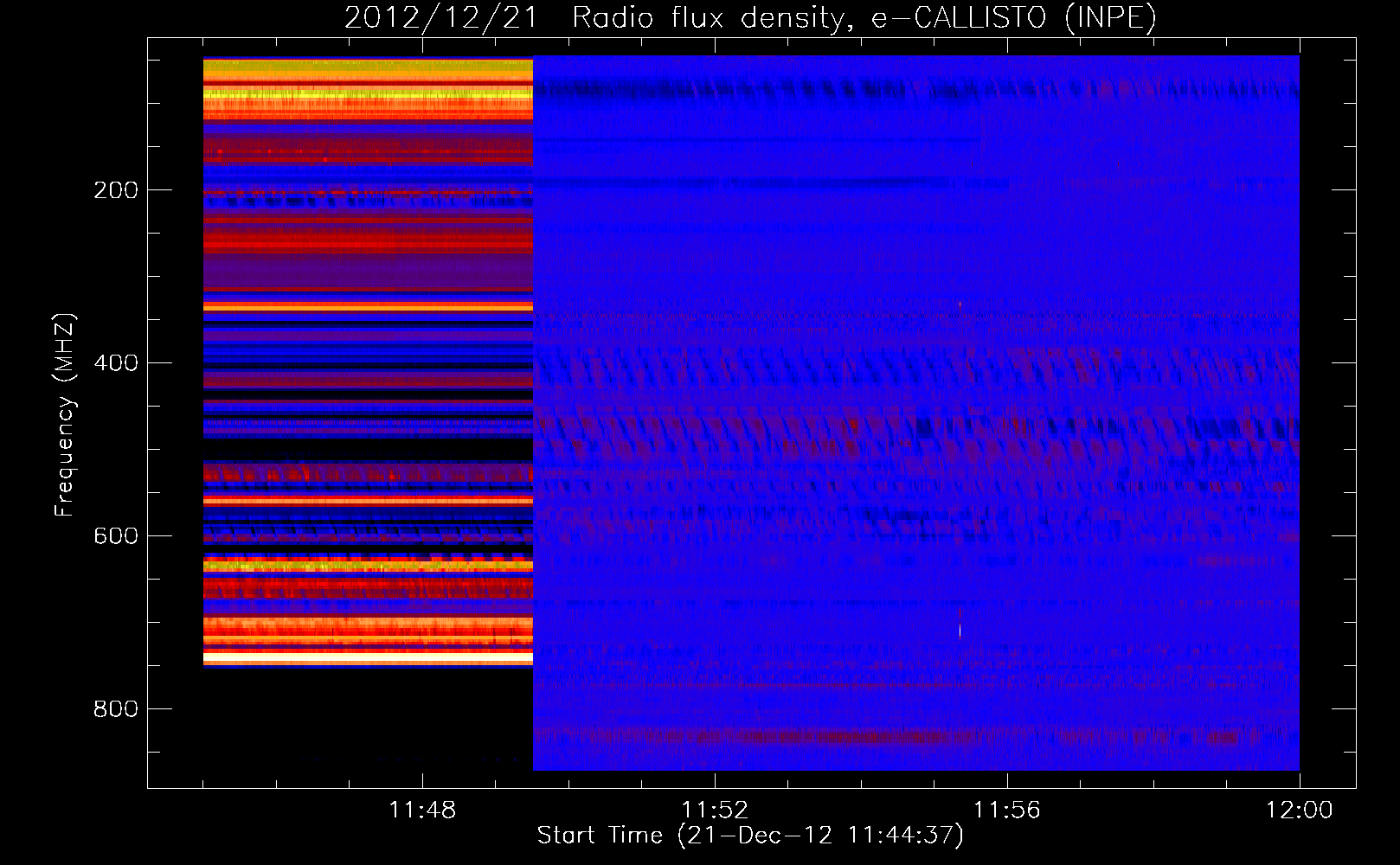1400x865 pixels.
Task: Click the 400 frequency tick label
Action: coord(116,363)
